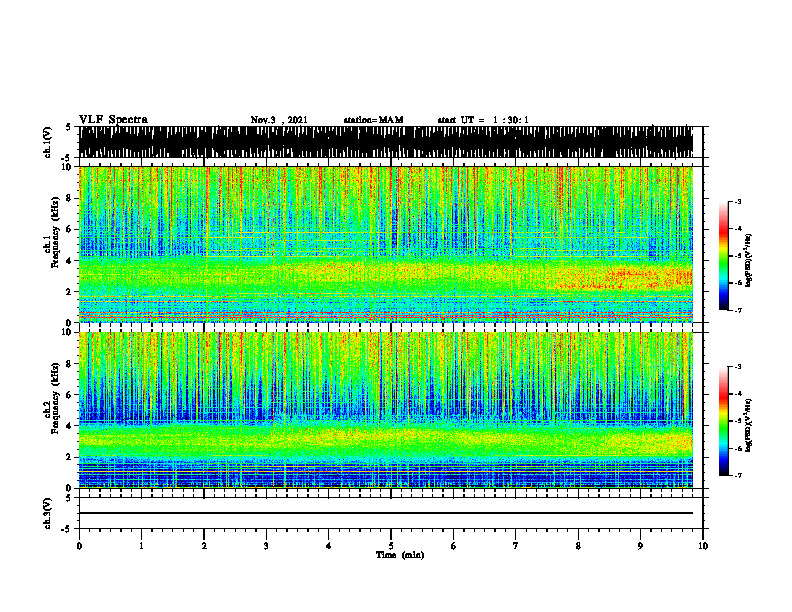Click the time axis tick label "3"
The width and height of the screenshot is (792, 612).
pyautogui.click(x=266, y=546)
